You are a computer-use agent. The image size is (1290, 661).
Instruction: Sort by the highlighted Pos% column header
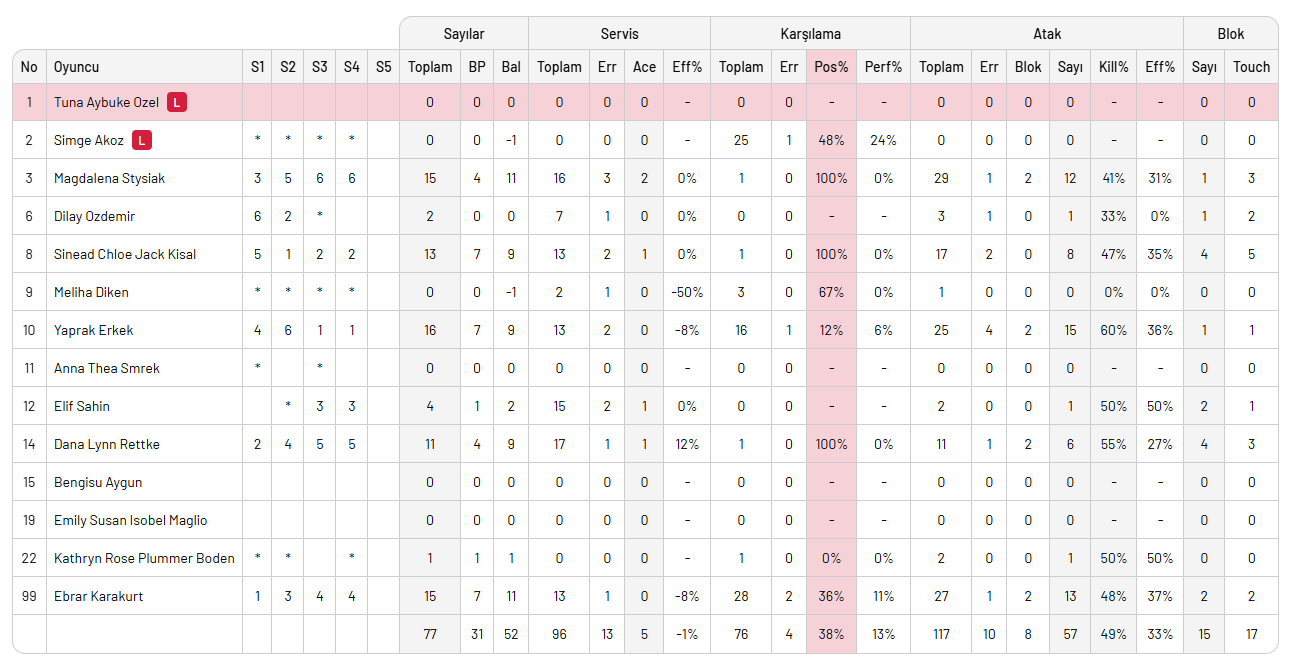coord(831,67)
